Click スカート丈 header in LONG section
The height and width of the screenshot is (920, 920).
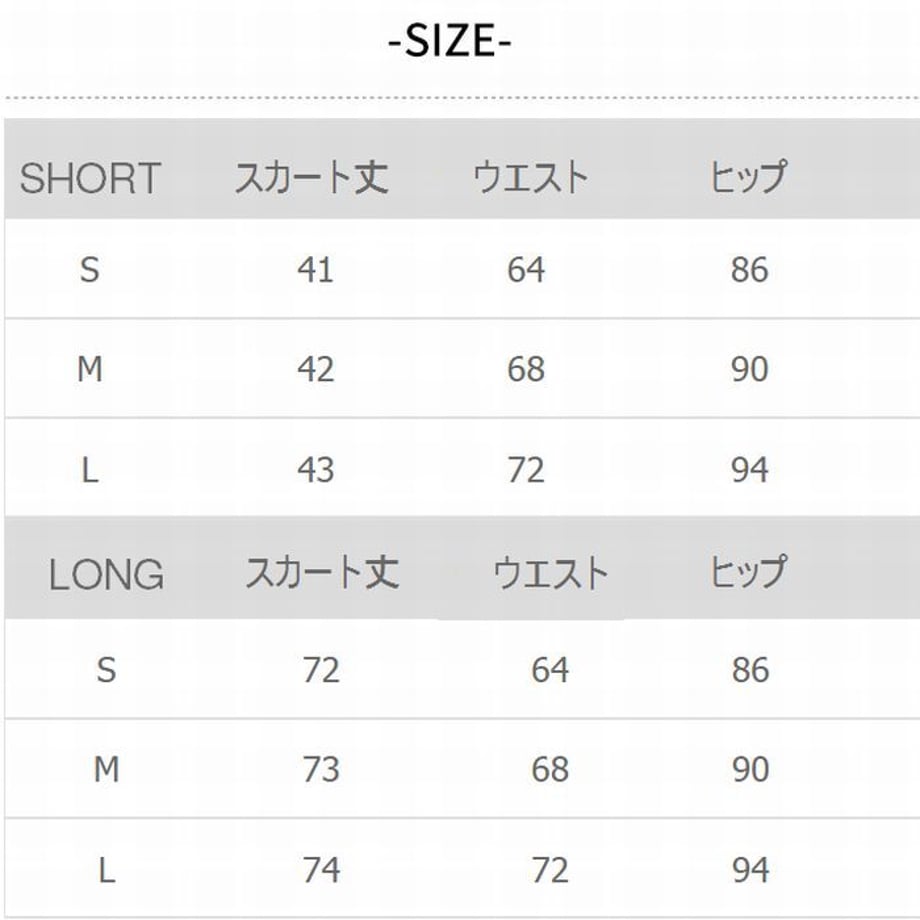coord(322,573)
